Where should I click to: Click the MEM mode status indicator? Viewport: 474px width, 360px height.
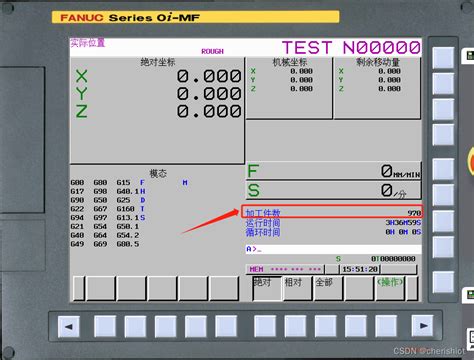pos(257,269)
